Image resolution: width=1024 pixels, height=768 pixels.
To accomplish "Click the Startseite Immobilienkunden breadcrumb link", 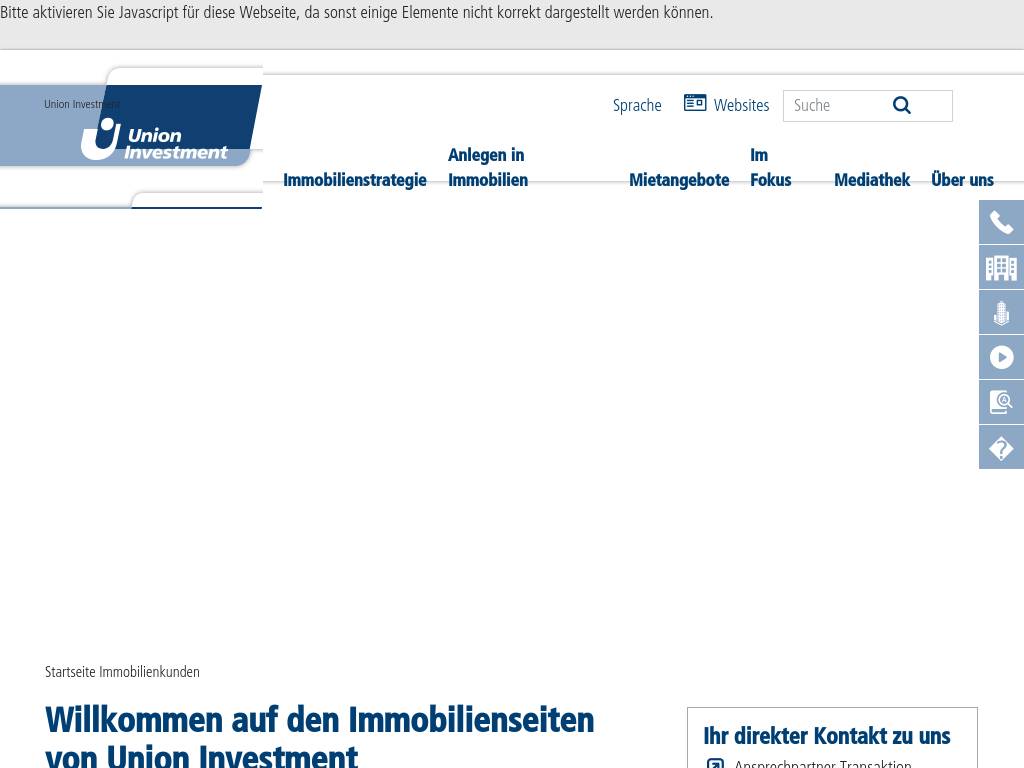I will [x=122, y=672].
